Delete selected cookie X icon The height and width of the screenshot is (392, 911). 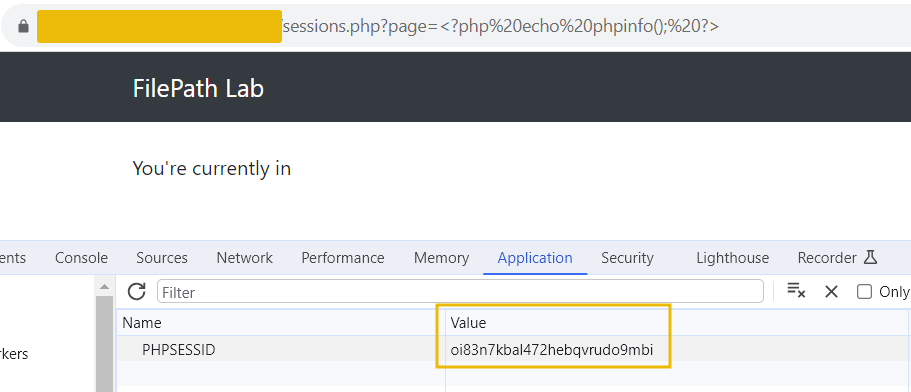click(831, 292)
